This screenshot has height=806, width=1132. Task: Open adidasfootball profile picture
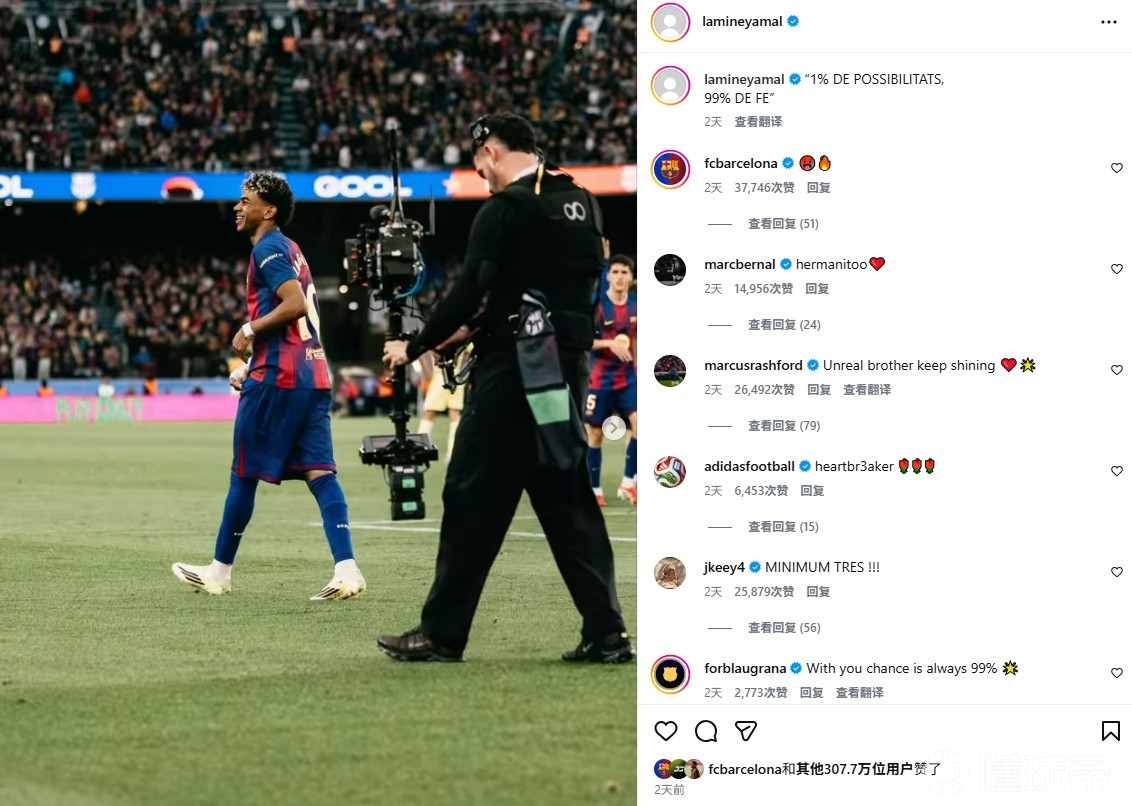[x=670, y=472]
